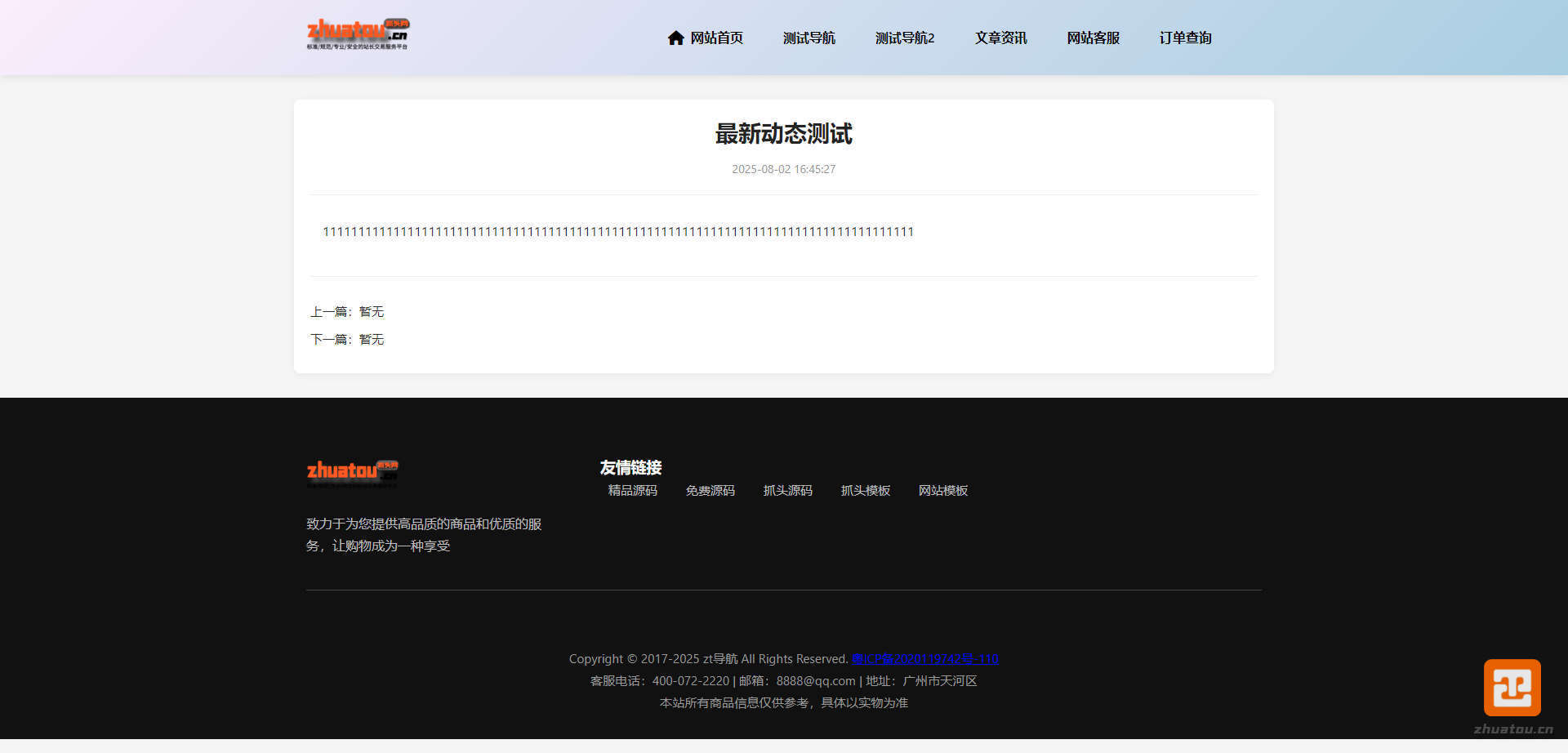This screenshot has height=753, width=1568.
Task: Open the 网站客服 page
Action: 1093,38
